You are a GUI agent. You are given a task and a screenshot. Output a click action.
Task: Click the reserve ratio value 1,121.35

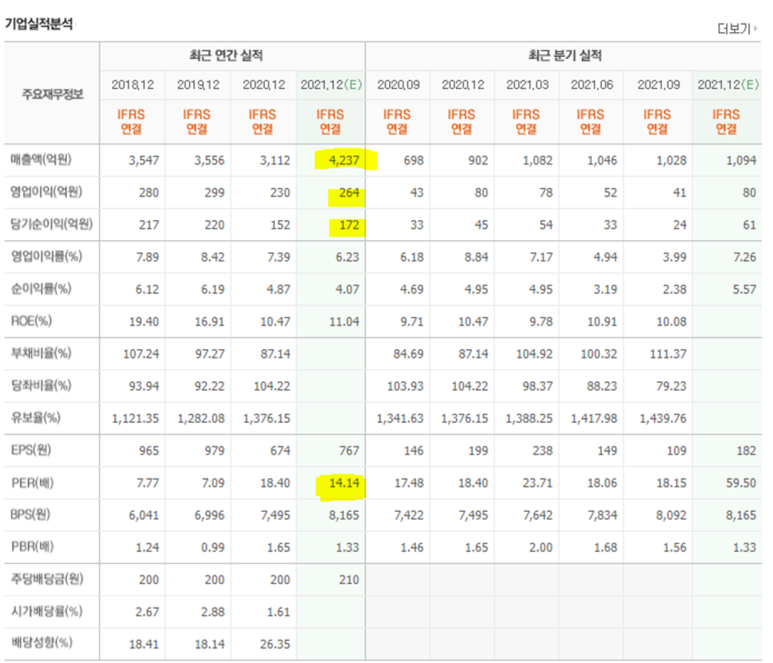point(136,419)
